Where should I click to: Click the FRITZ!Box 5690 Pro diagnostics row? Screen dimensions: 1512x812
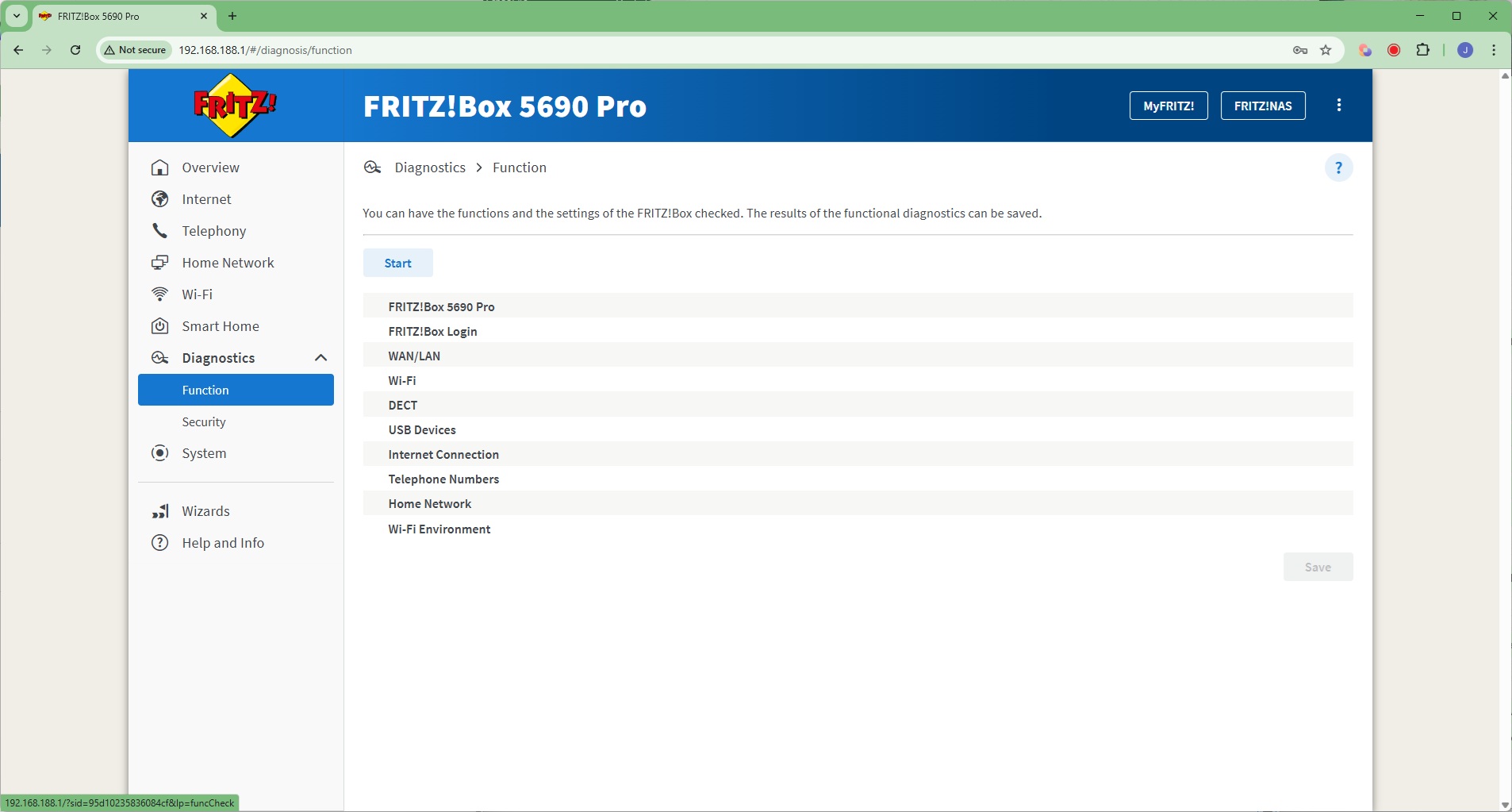click(x=858, y=306)
